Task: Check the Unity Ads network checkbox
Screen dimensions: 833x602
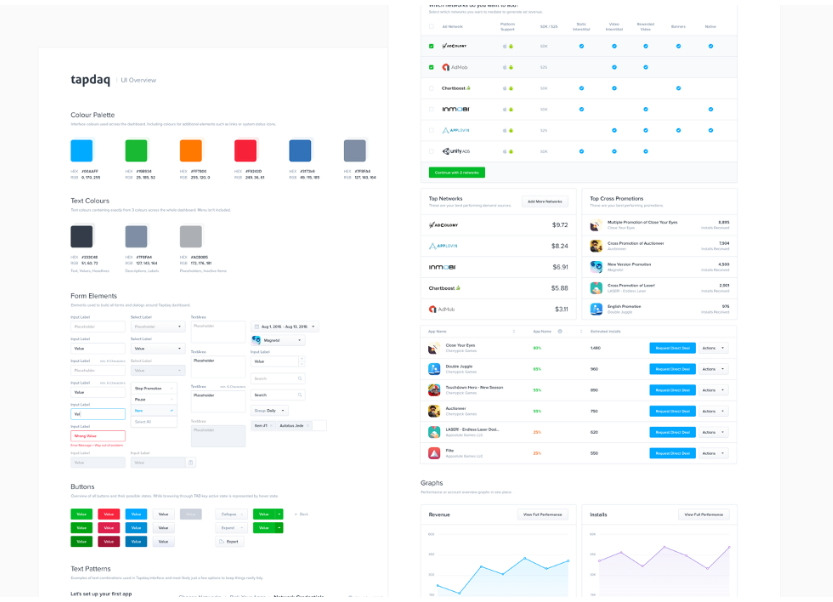Action: (x=431, y=151)
